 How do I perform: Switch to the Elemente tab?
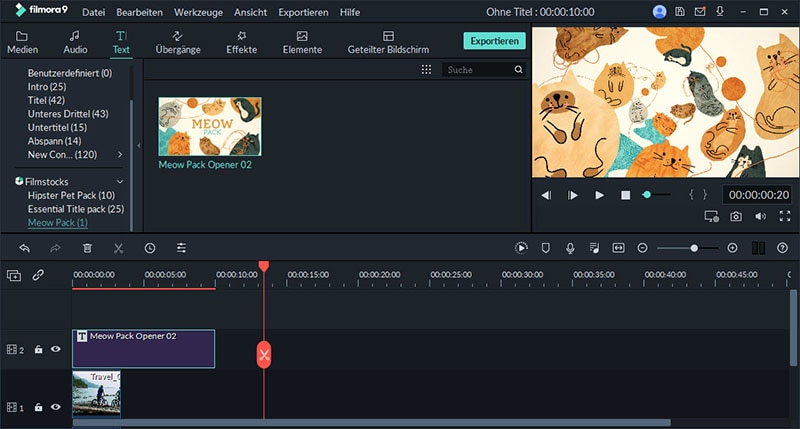[x=303, y=42]
